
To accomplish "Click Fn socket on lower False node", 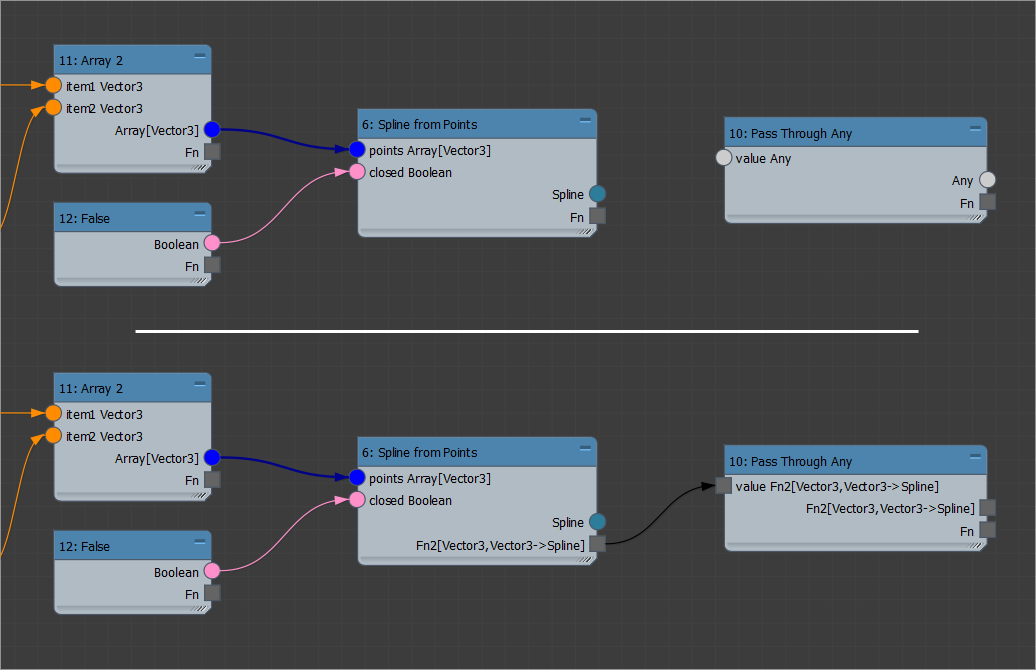I will tap(212, 593).
